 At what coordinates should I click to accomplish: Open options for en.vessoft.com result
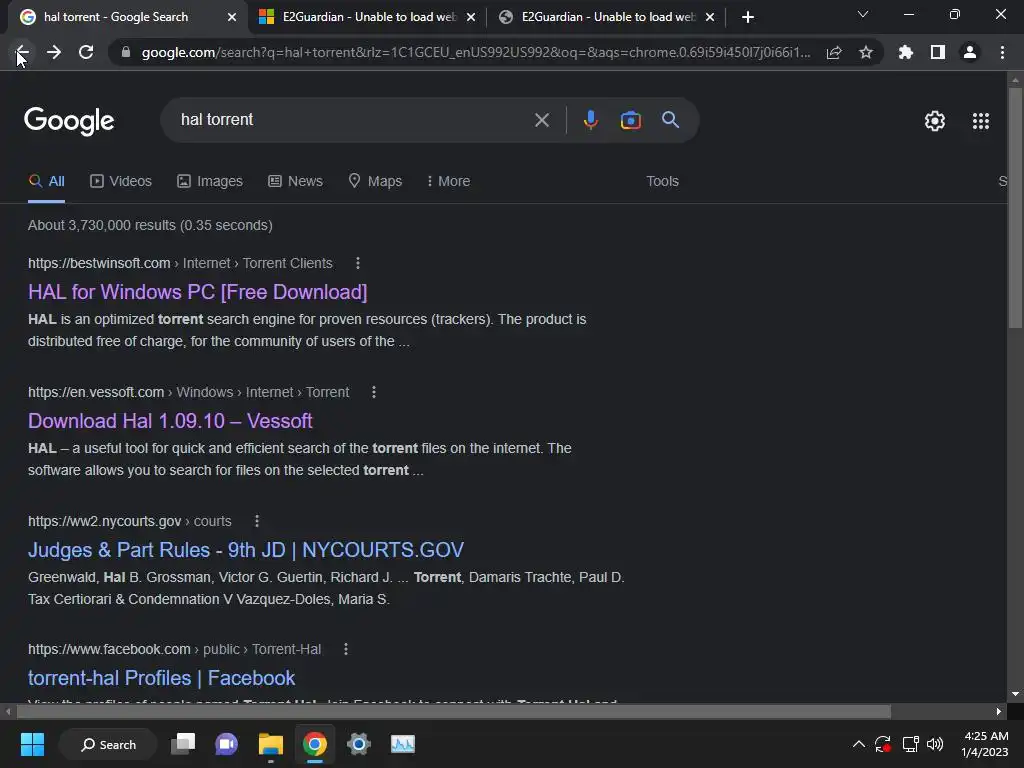(x=374, y=392)
